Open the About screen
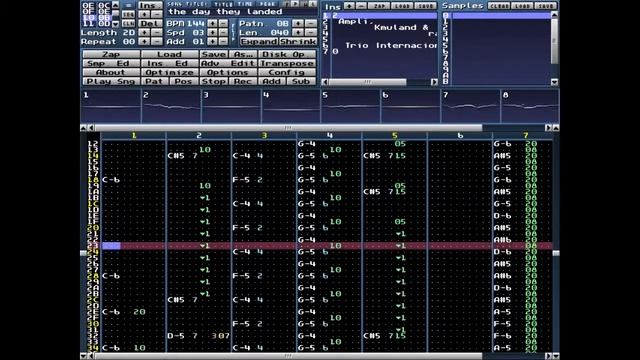 tap(111, 72)
